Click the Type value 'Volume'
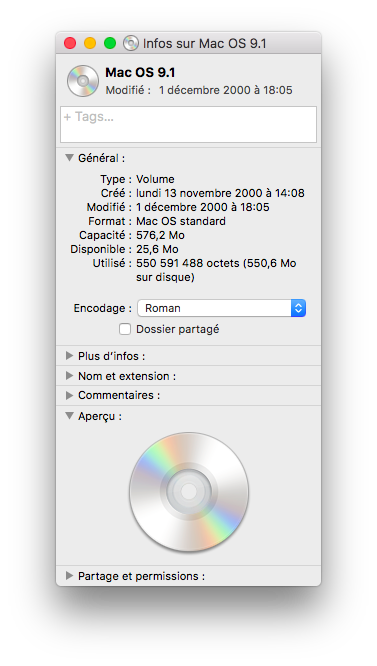Screen dimensions: 377x666 click(x=155, y=179)
